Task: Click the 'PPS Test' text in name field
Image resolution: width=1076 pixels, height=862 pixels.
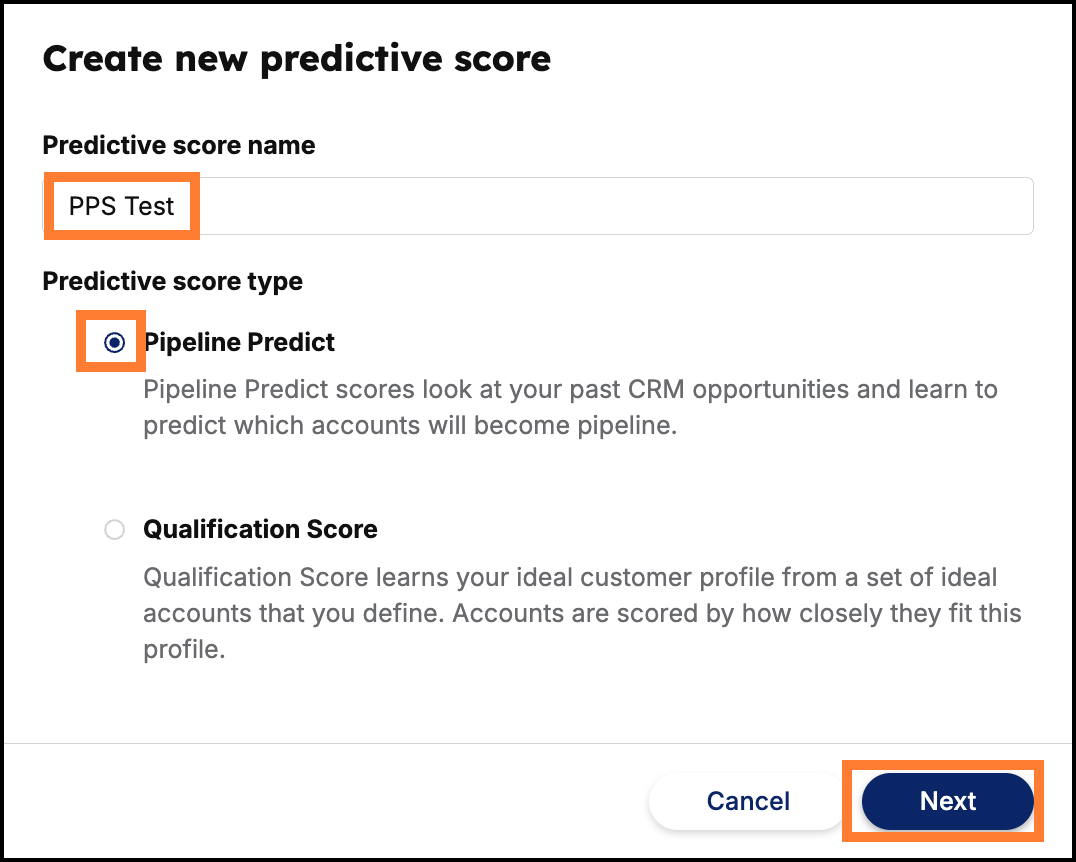Action: tap(121, 206)
